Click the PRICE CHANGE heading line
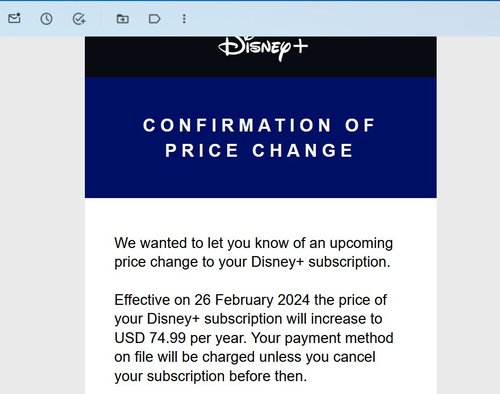Screen dimensions: 500x394 point(259,150)
